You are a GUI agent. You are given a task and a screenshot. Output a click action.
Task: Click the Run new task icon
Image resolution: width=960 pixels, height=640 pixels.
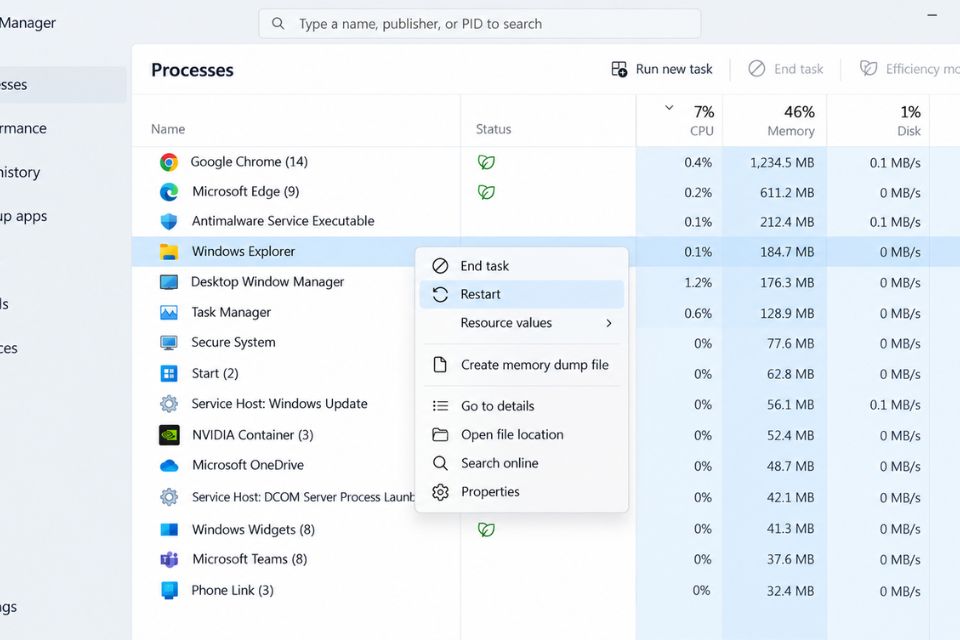pos(620,69)
